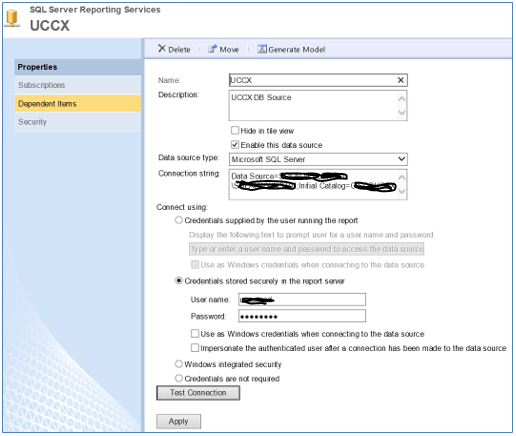Click the Delete X icon
This screenshot has height=436, width=516.
coord(162,49)
